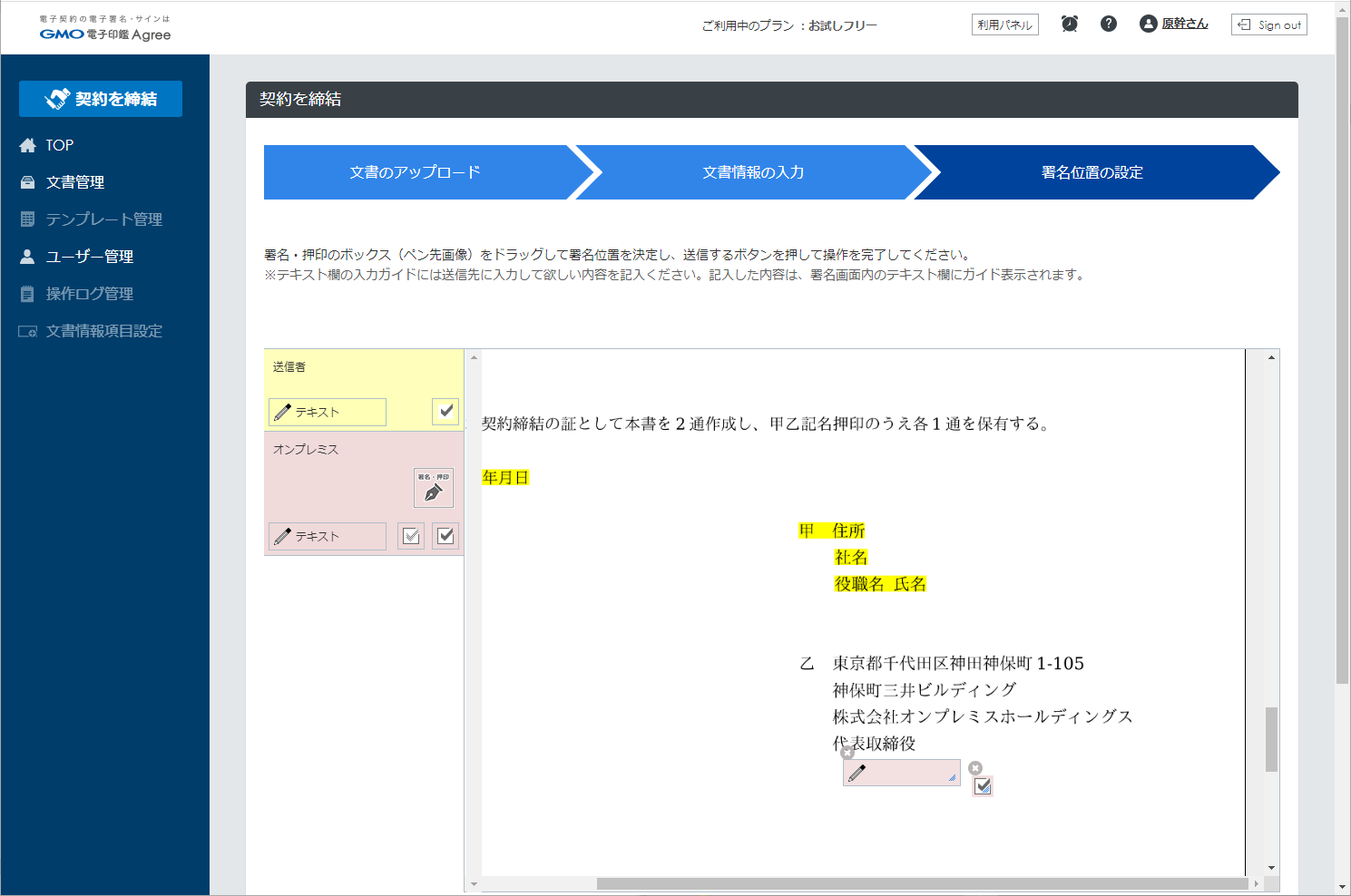Click the user avatar icon in the header
The width and height of the screenshot is (1351, 896).
point(1147,23)
